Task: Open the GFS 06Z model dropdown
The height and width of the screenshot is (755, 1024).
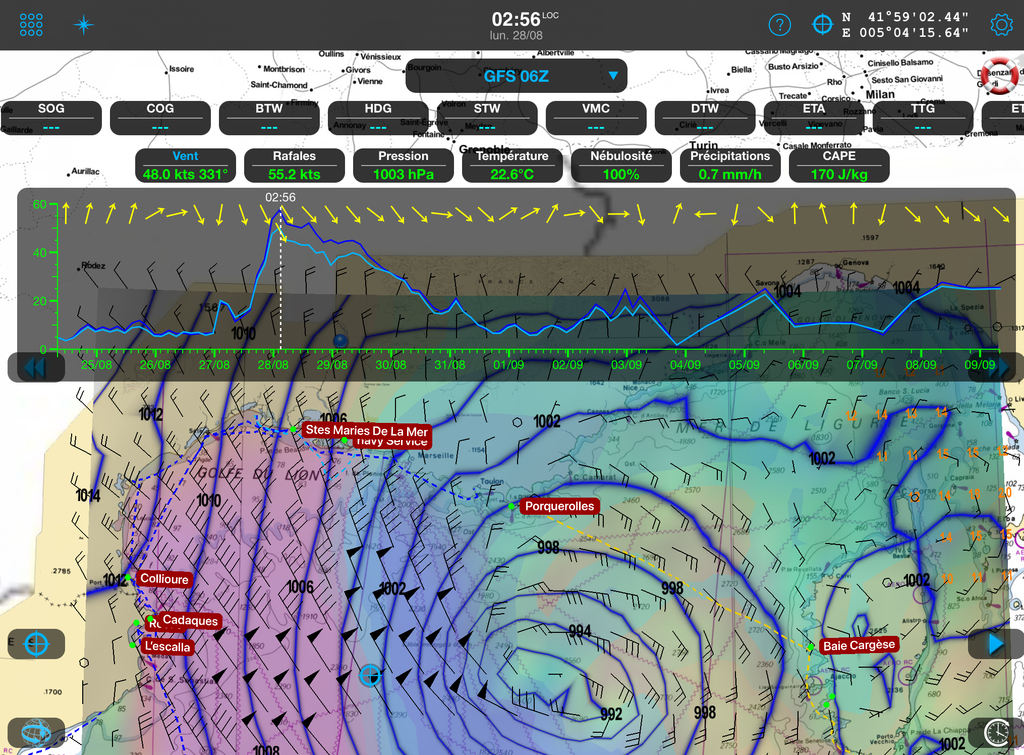Action: click(516, 76)
